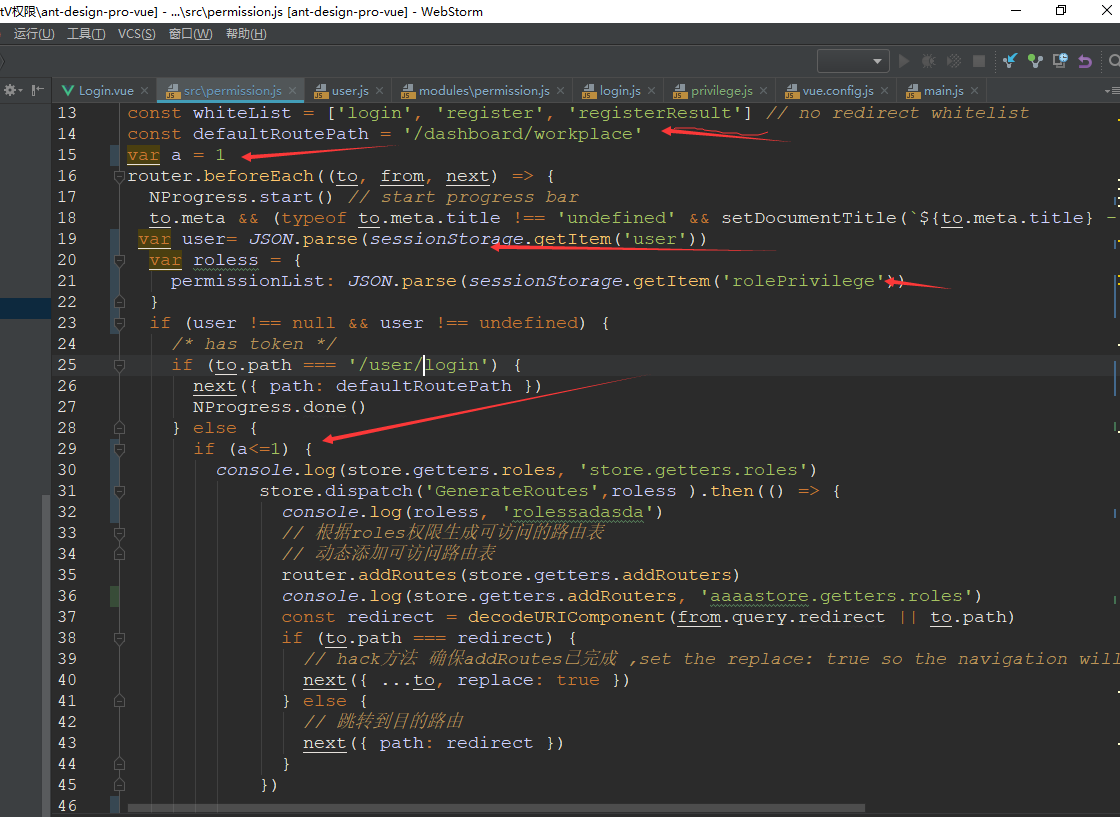The width and height of the screenshot is (1120, 817).
Task: Open project panel gear settings
Action: click(x=11, y=90)
